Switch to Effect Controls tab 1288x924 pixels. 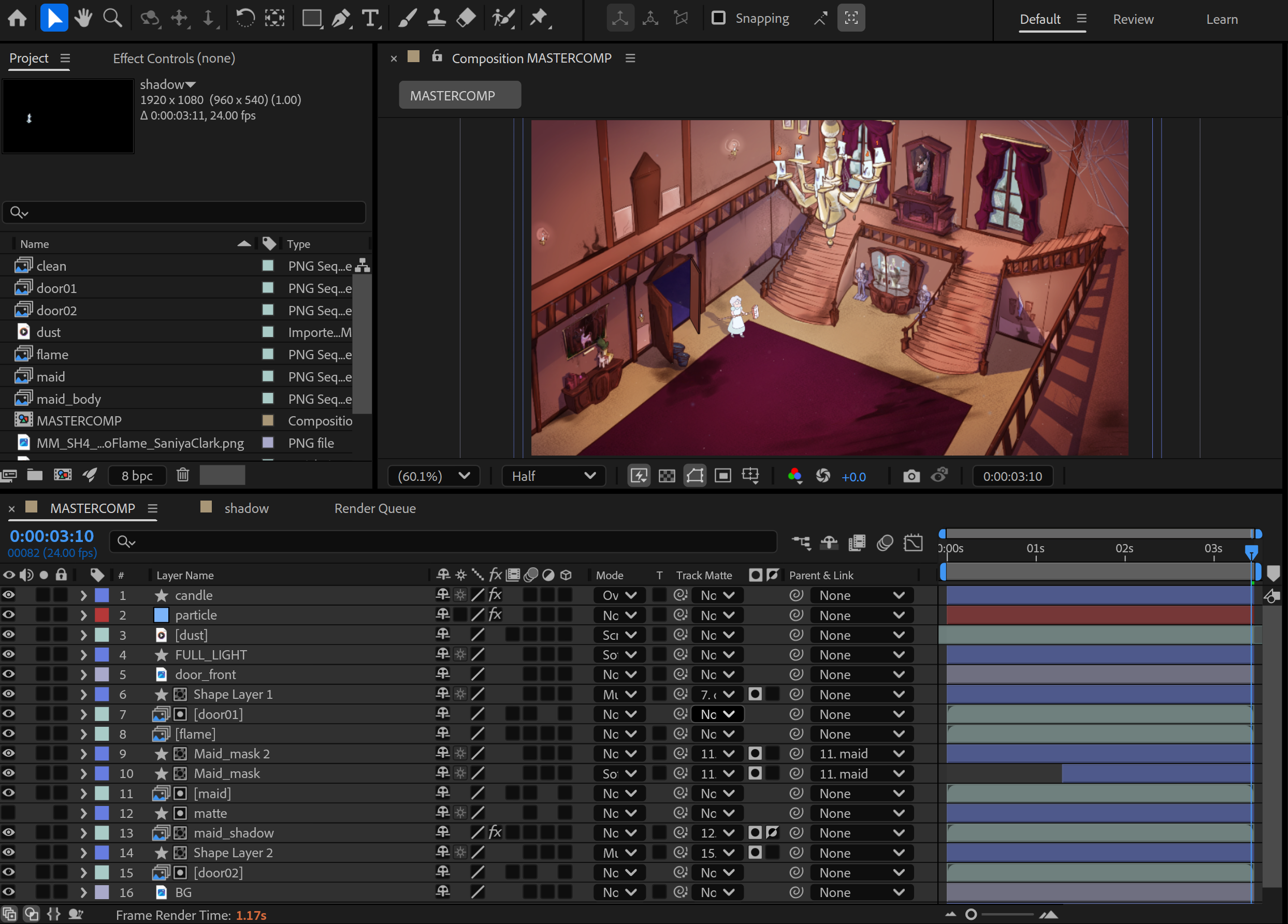point(174,58)
